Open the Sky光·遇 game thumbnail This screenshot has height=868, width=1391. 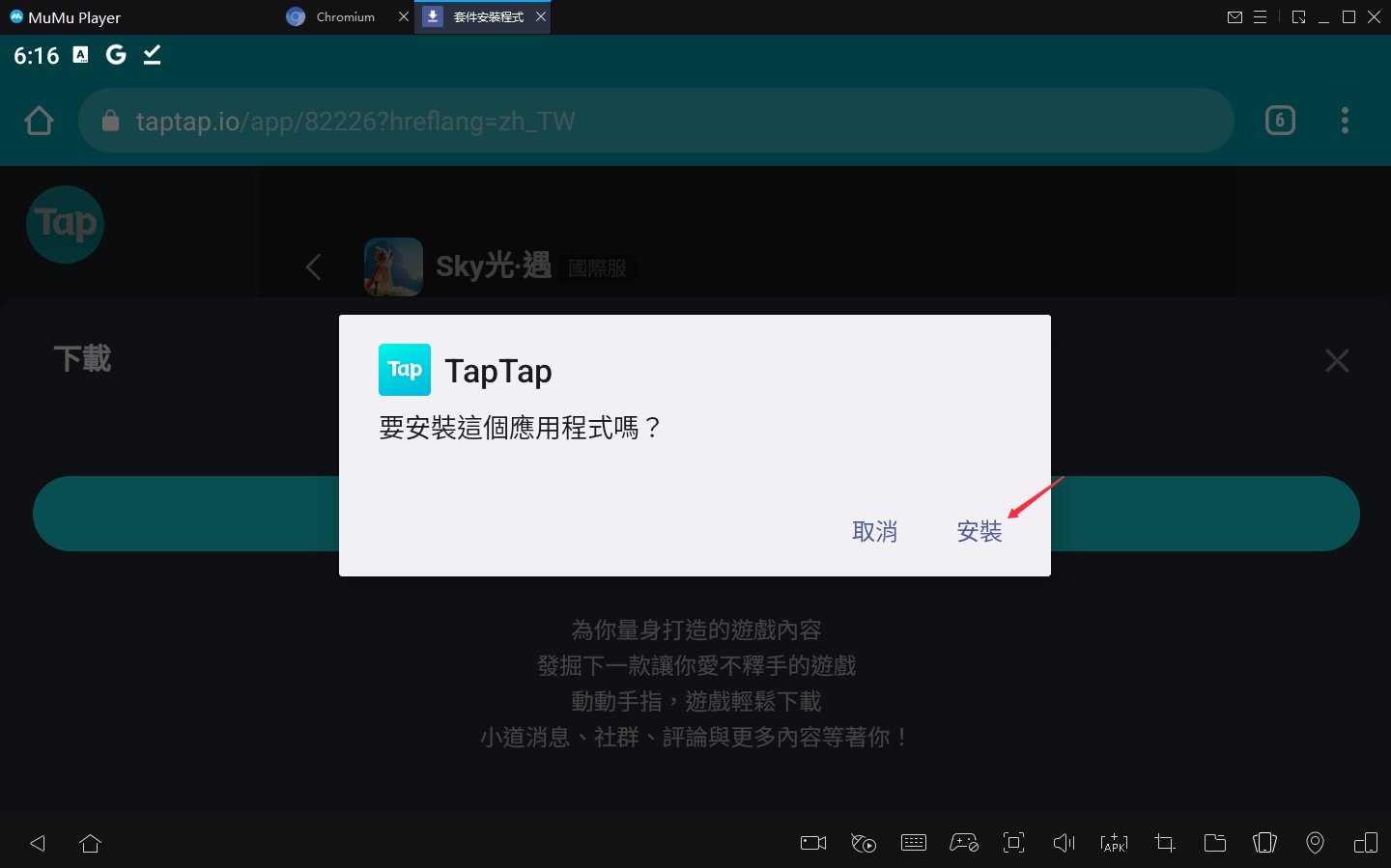(393, 266)
